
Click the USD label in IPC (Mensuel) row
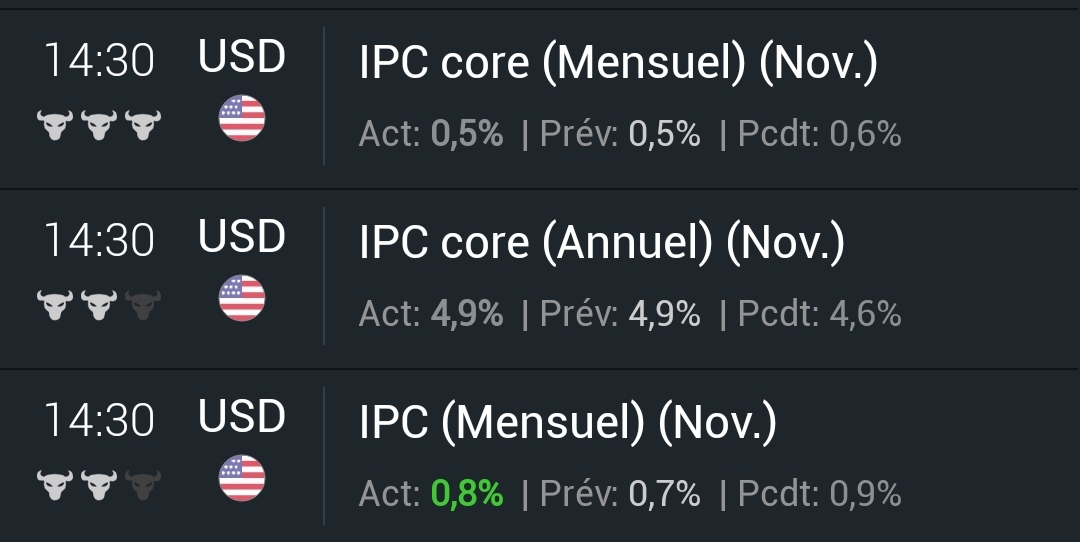tap(242, 417)
